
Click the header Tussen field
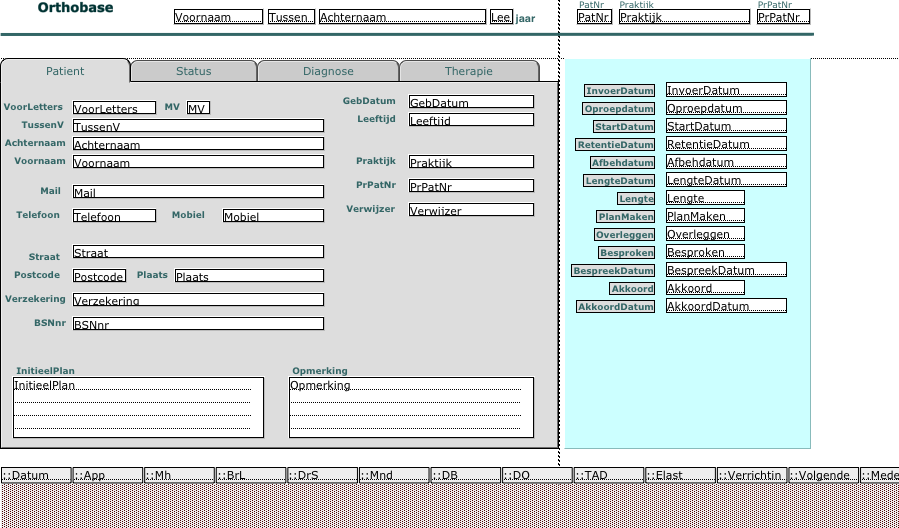(x=291, y=17)
